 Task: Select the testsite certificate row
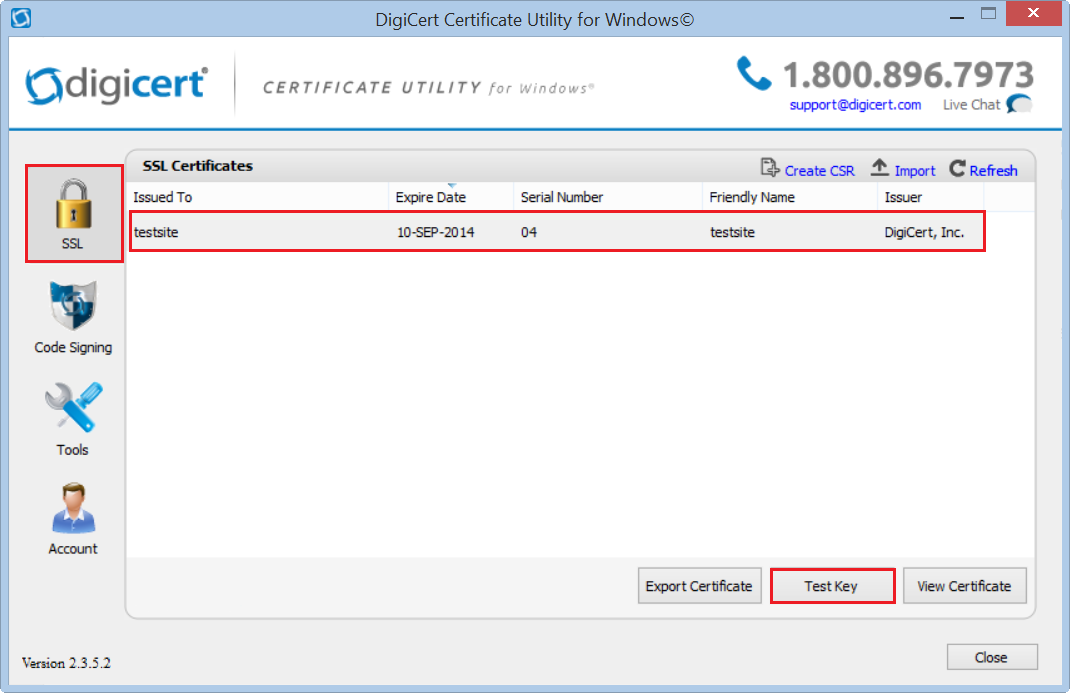tap(557, 232)
